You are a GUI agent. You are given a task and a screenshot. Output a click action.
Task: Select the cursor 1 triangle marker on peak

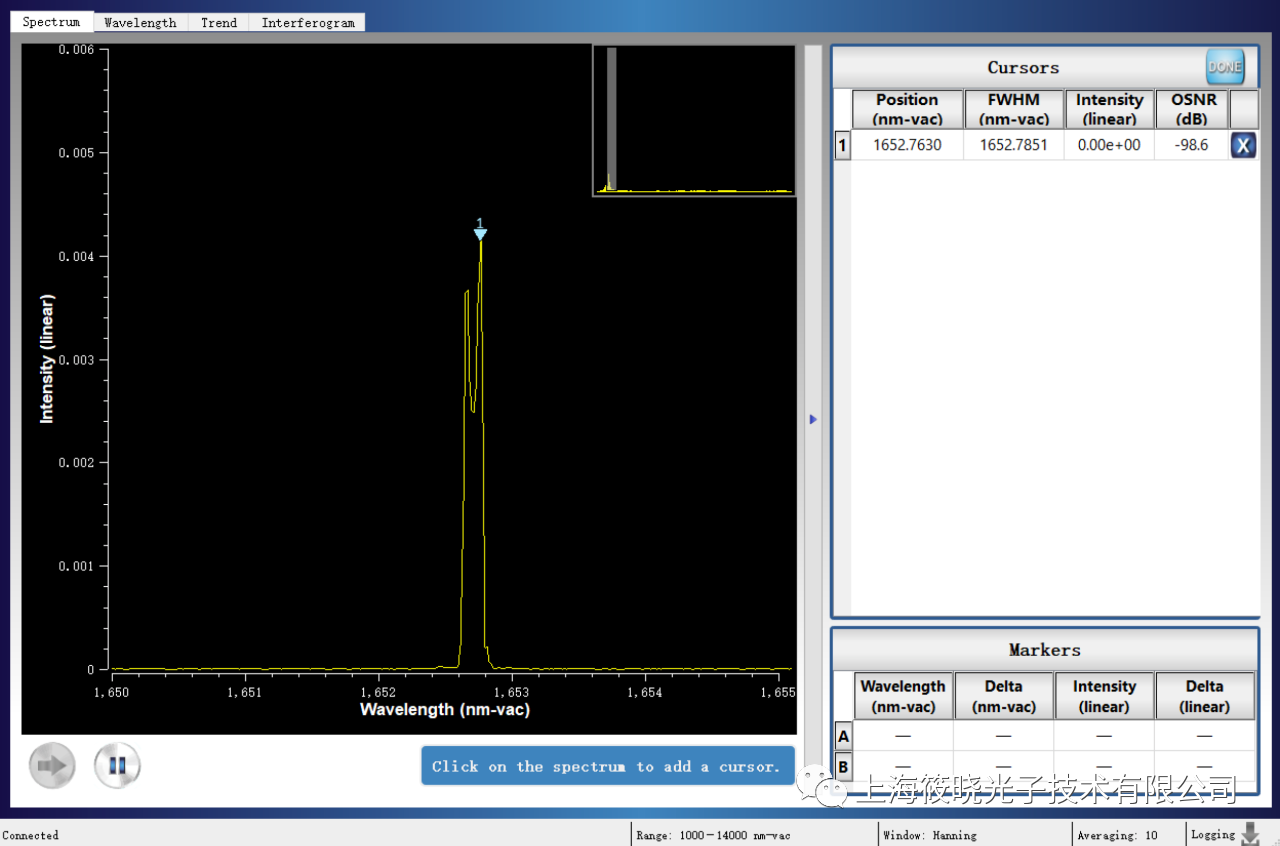point(480,233)
